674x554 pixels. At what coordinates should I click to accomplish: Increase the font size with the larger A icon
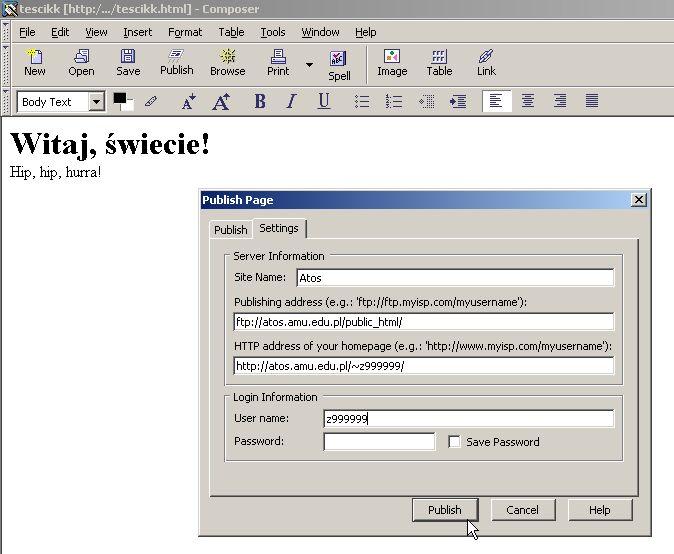tap(222, 102)
